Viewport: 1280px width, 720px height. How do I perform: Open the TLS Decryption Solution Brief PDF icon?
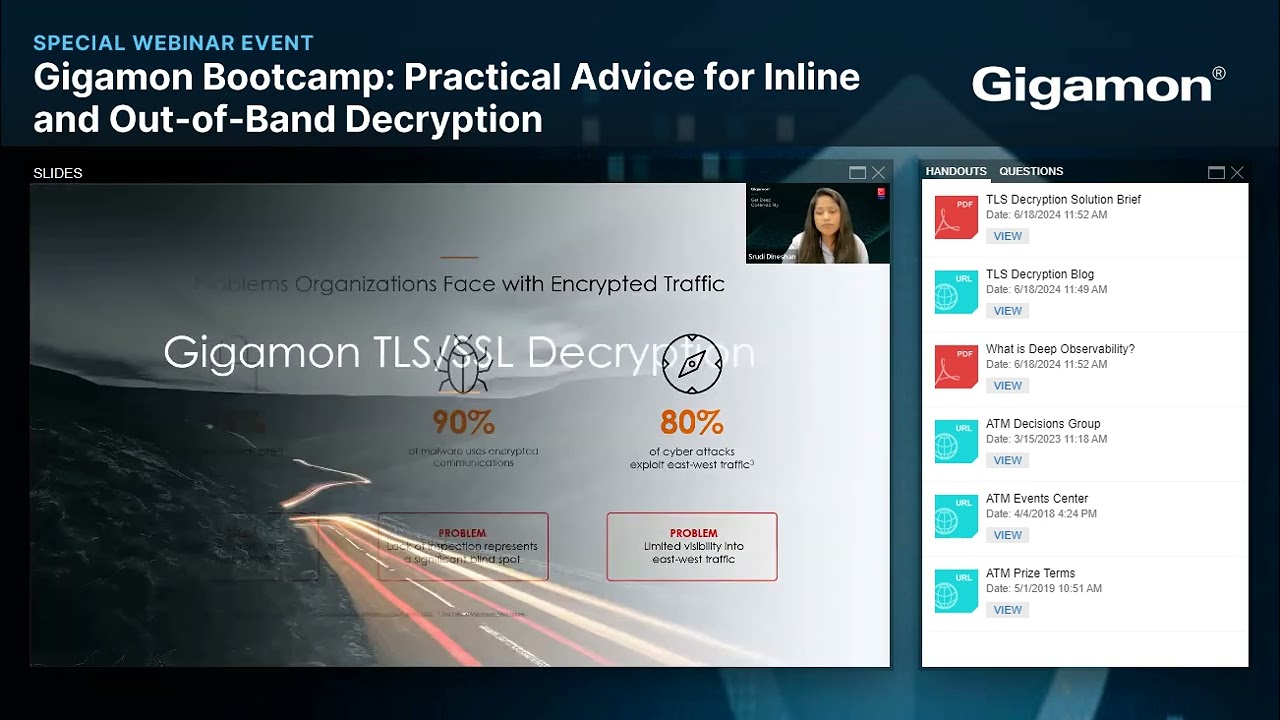click(956, 217)
